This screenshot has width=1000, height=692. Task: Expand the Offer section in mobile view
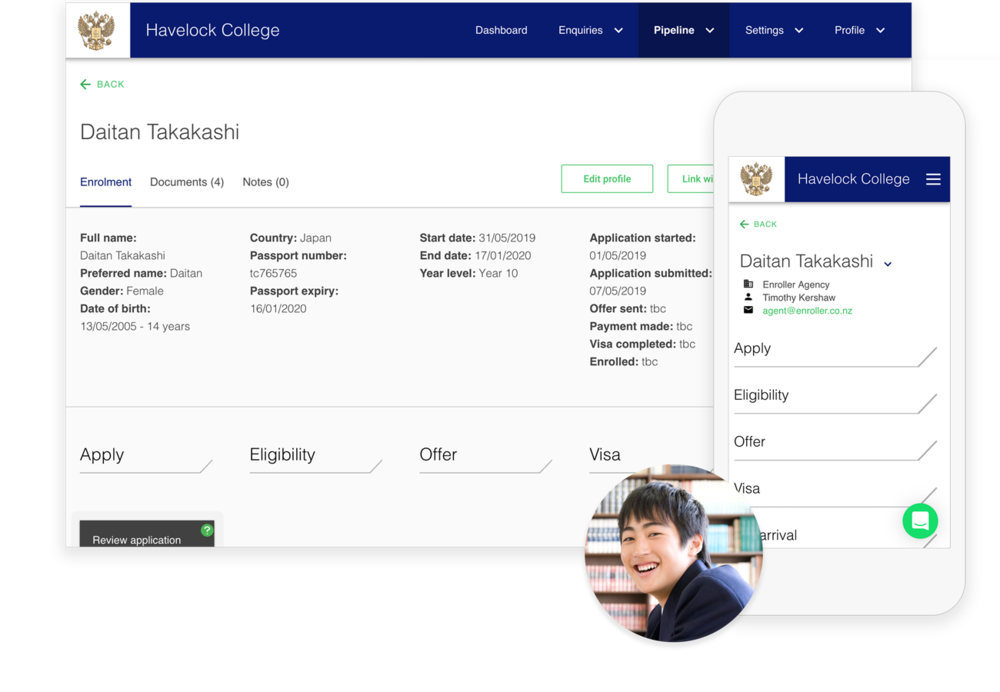tap(835, 446)
